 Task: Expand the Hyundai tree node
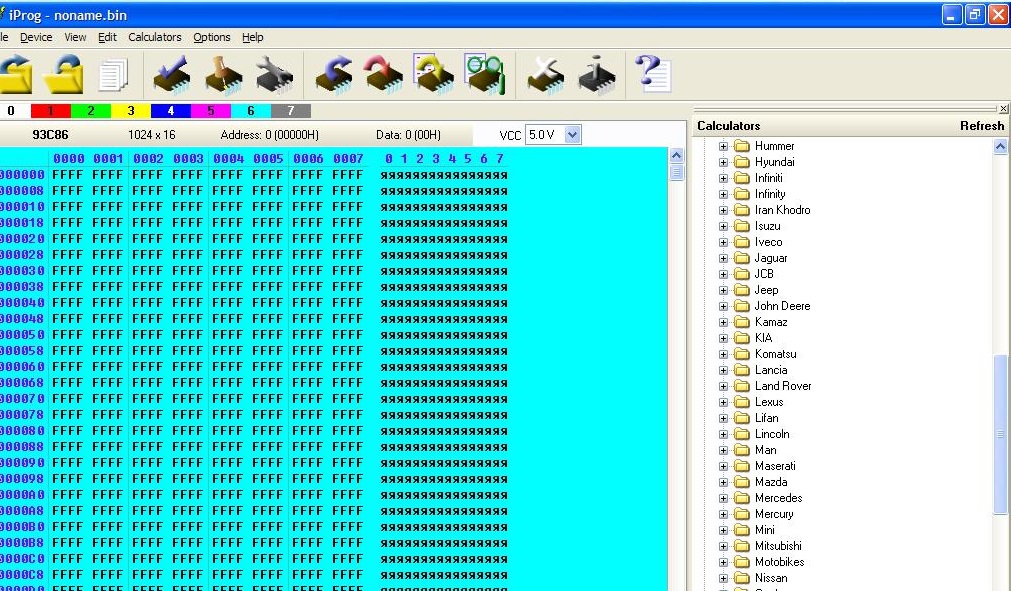[723, 162]
